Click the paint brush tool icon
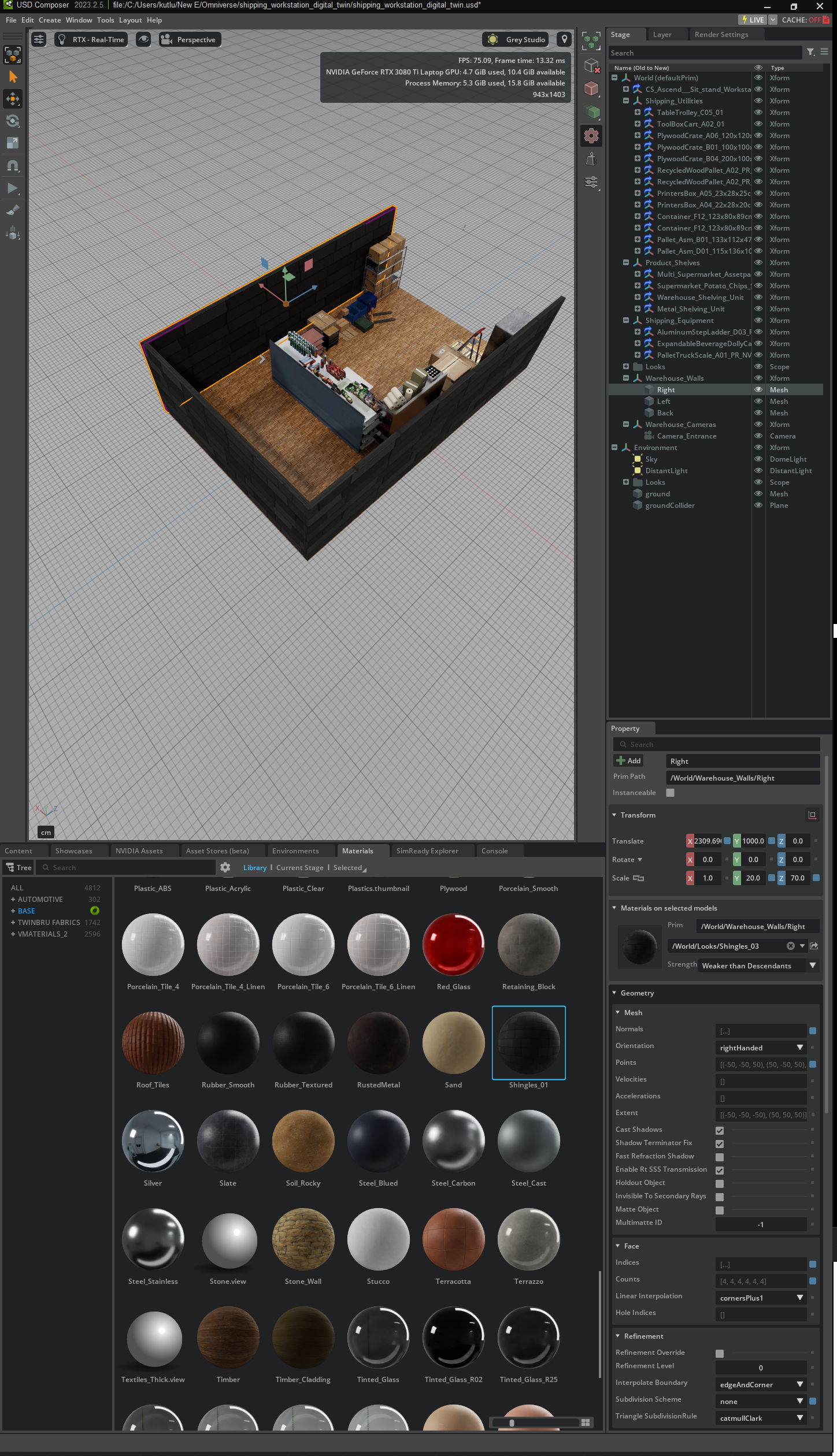Image resolution: width=837 pixels, height=1456 pixels. [13, 211]
